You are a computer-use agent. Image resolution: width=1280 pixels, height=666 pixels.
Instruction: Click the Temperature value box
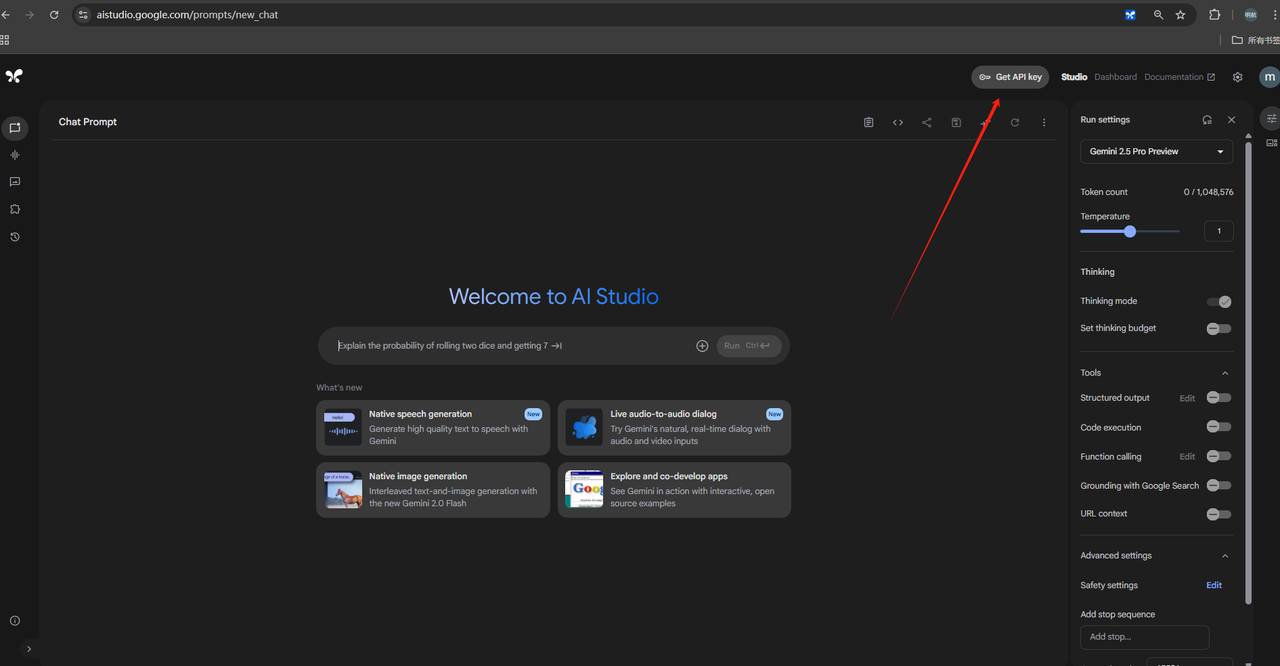[1218, 231]
